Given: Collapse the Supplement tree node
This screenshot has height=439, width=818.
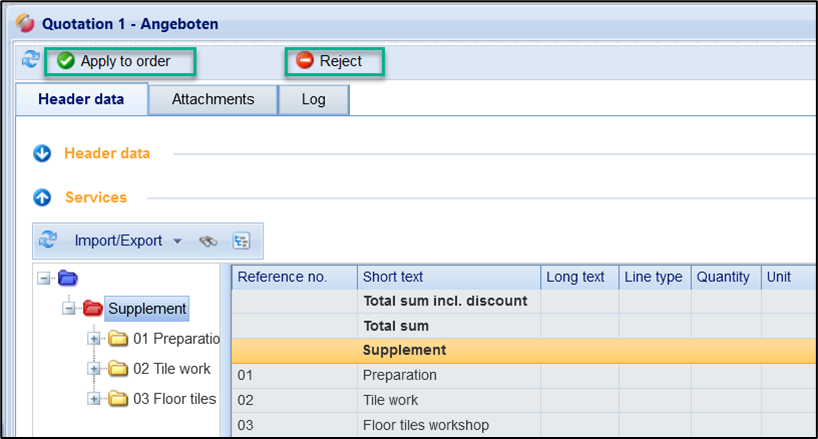Looking at the screenshot, I should (69, 308).
